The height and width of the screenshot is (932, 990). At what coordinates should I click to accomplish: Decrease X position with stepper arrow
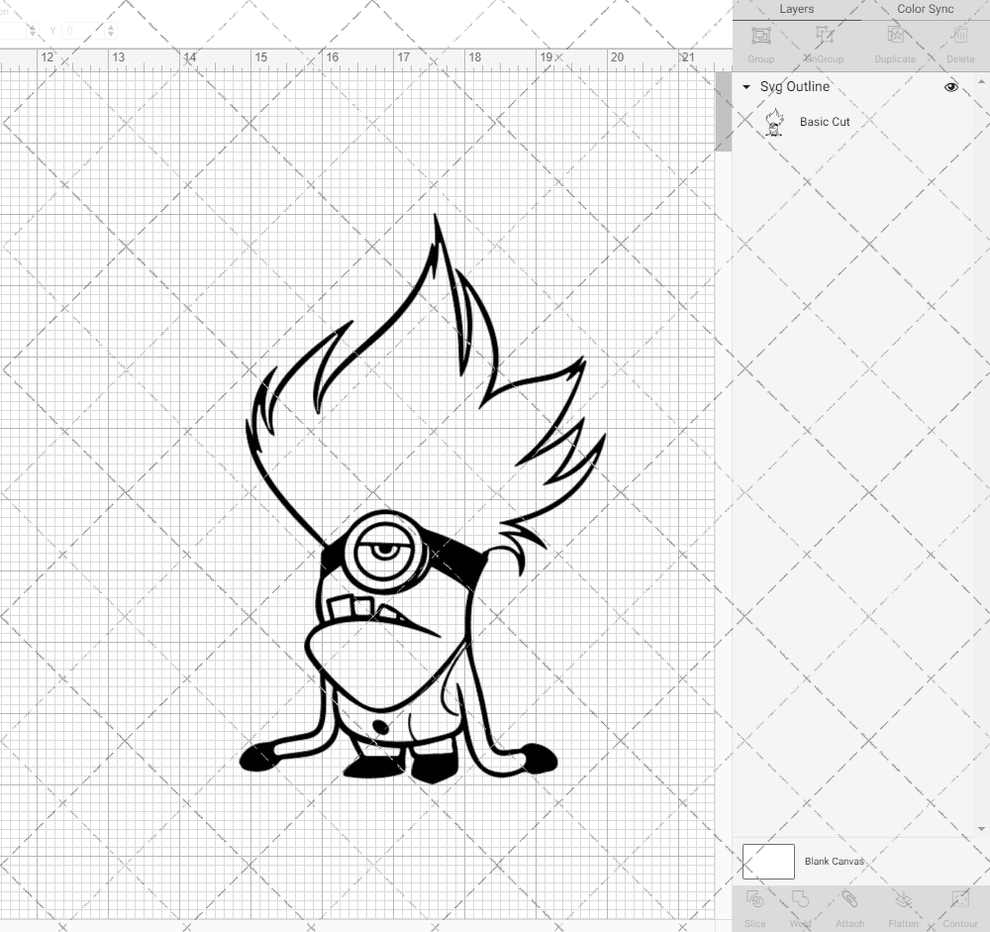point(32,34)
